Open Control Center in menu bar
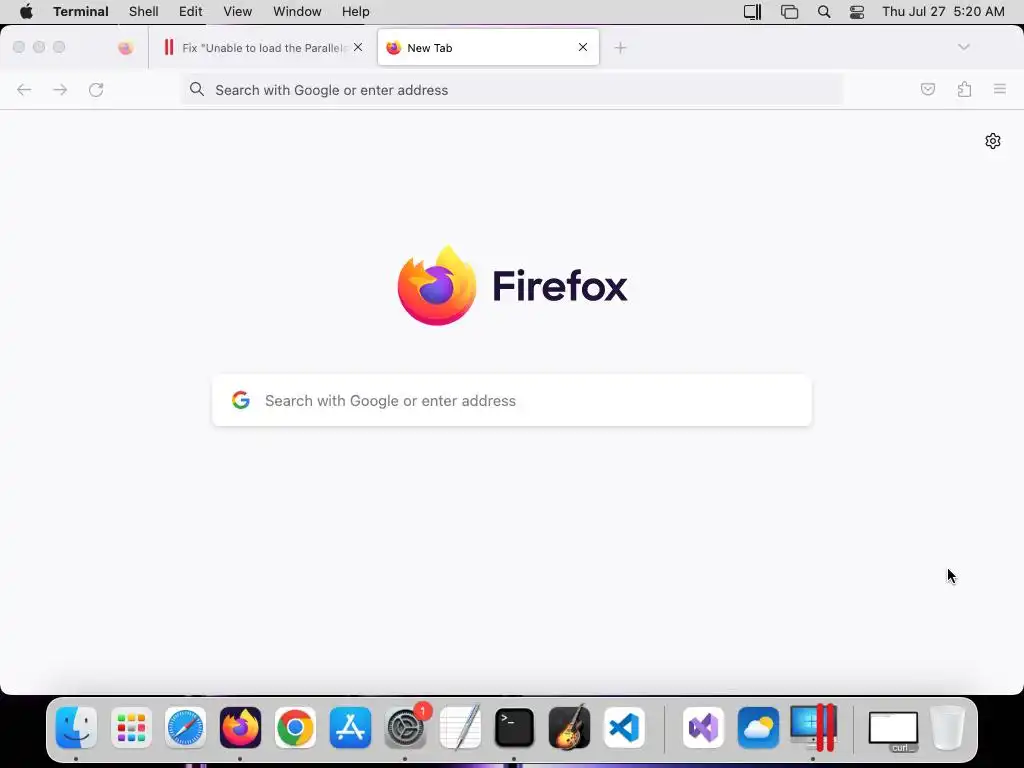The image size is (1024, 768). tap(857, 12)
